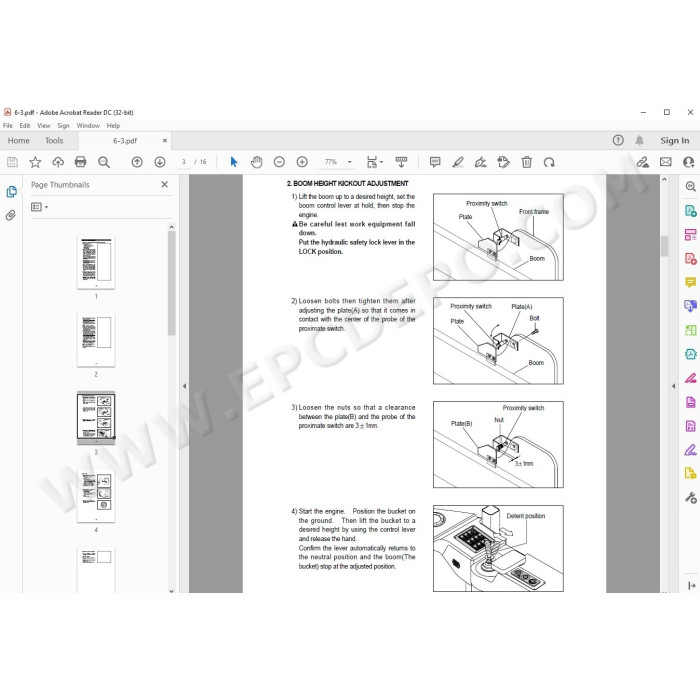The height and width of the screenshot is (700, 700).
Task: Add the file to starred bookmarks
Action: 35,162
